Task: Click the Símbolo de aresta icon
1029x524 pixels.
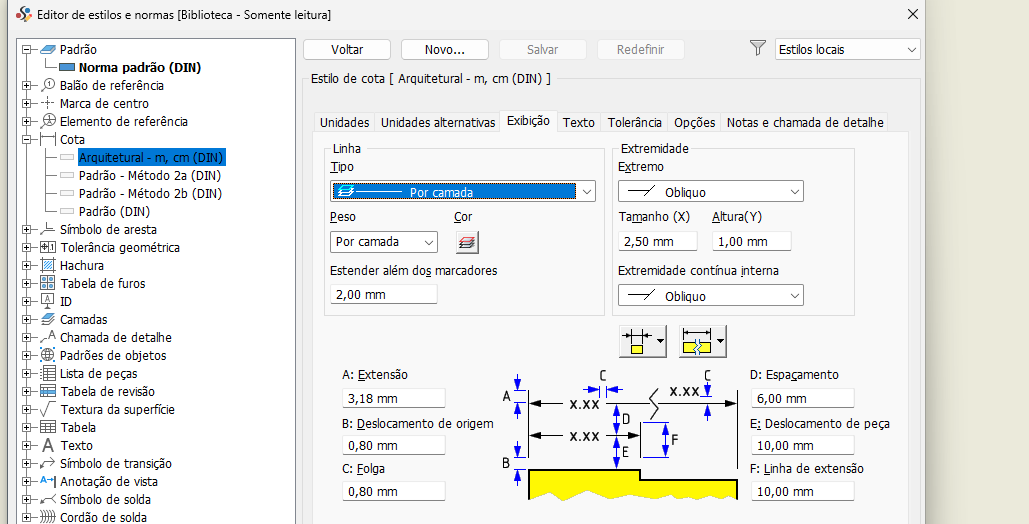Action: [48, 229]
